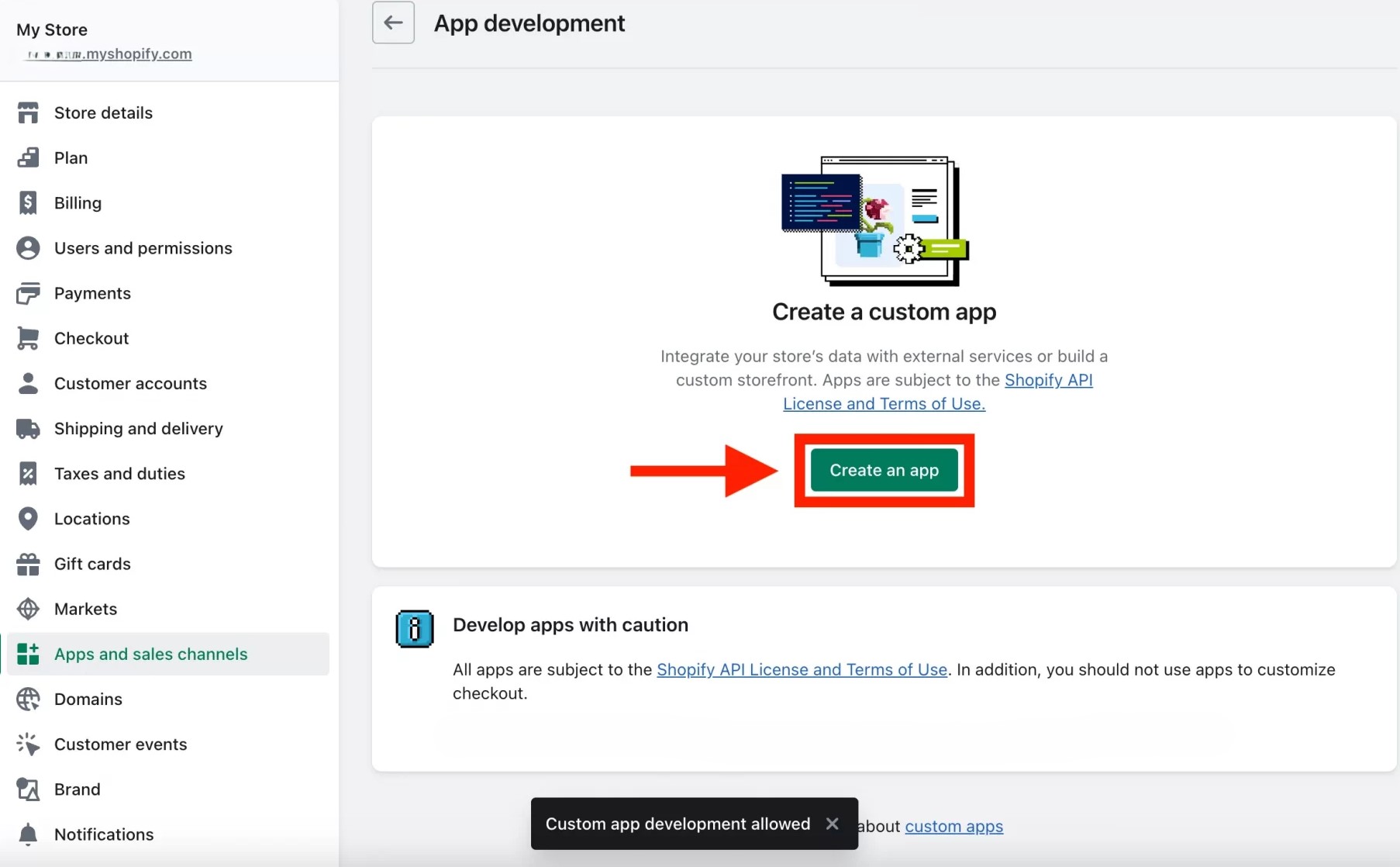The width and height of the screenshot is (1400, 867).
Task: Click the Customer accounts person icon
Action: [x=28, y=383]
